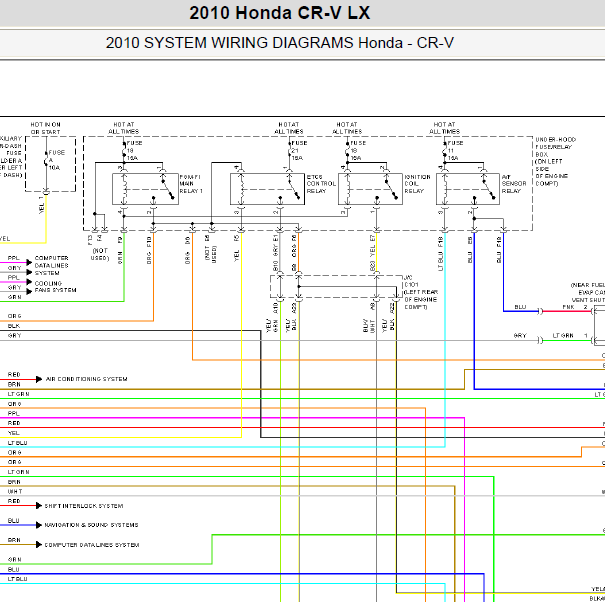Click the 'PNK' wire label on the red wire
Image resolution: width=605 pixels, height=602 pixels.
[x=568, y=307]
